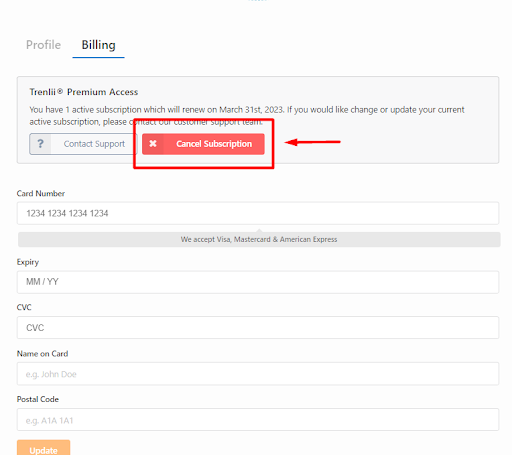Focus the Card Number input field
The height and width of the screenshot is (455, 512).
pyautogui.click(x=258, y=213)
